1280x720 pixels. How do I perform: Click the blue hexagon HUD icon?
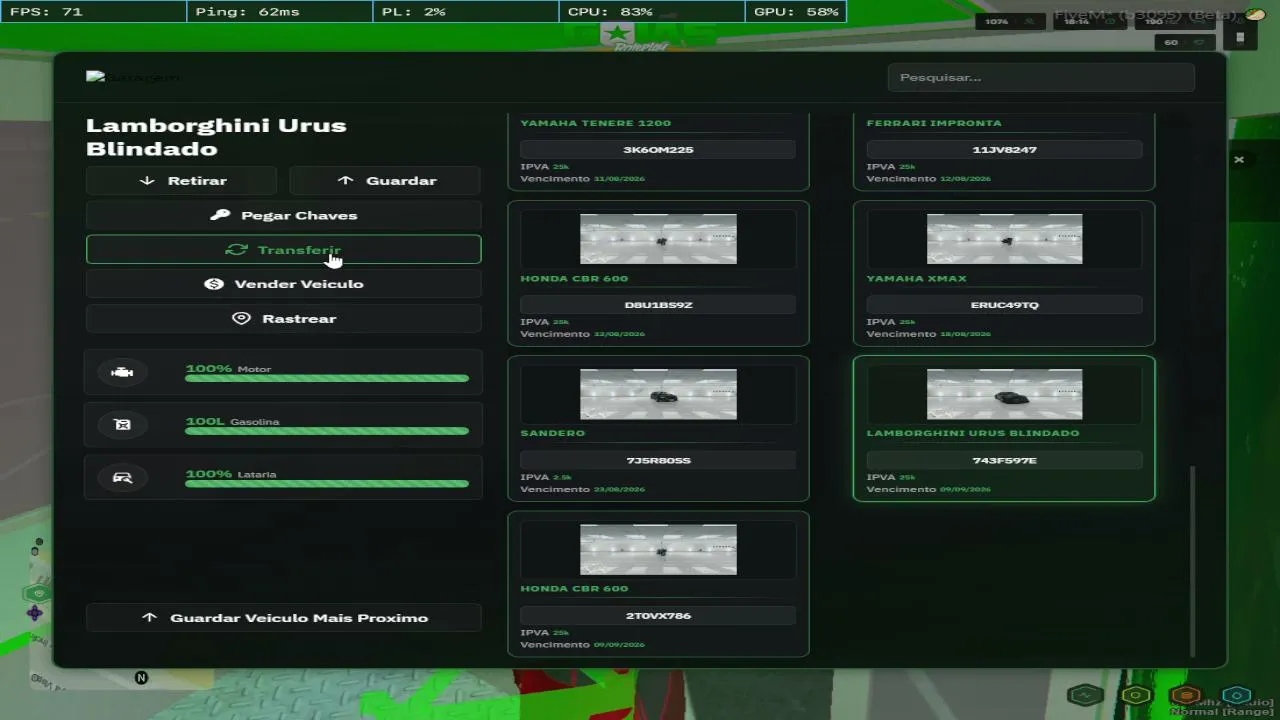(1237, 695)
